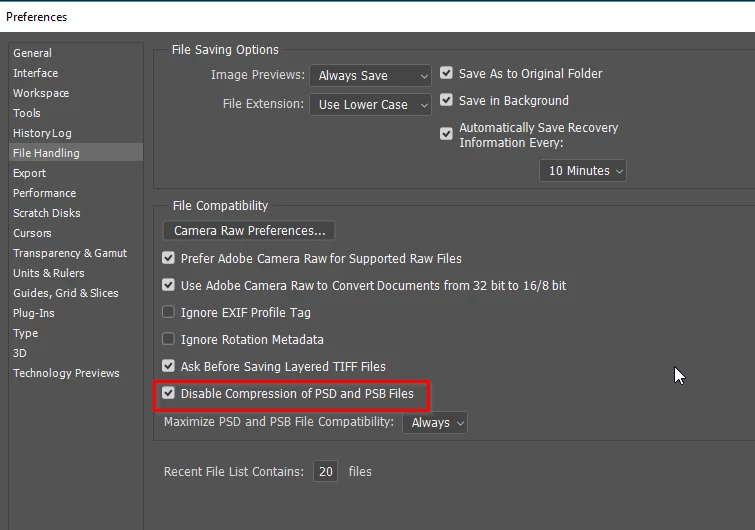
Task: Select History Log category
Action: [x=42, y=133]
